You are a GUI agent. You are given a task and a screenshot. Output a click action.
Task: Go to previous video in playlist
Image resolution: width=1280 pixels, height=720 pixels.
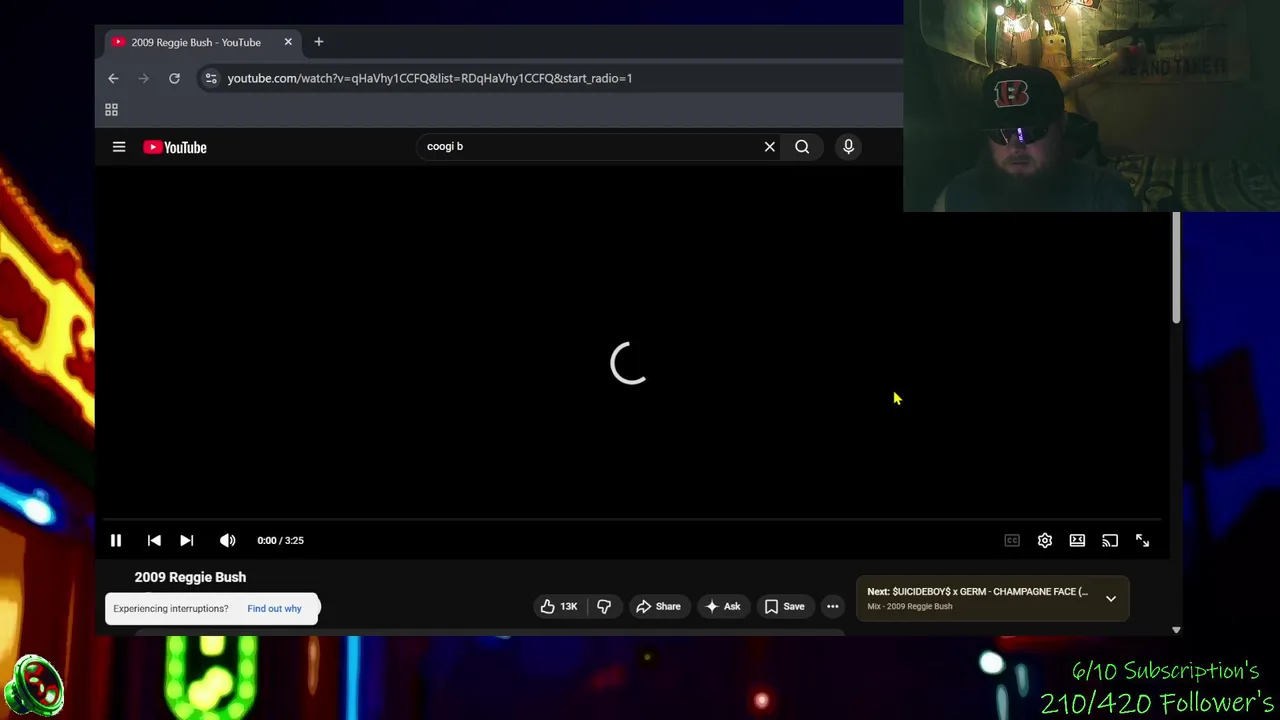(x=154, y=540)
